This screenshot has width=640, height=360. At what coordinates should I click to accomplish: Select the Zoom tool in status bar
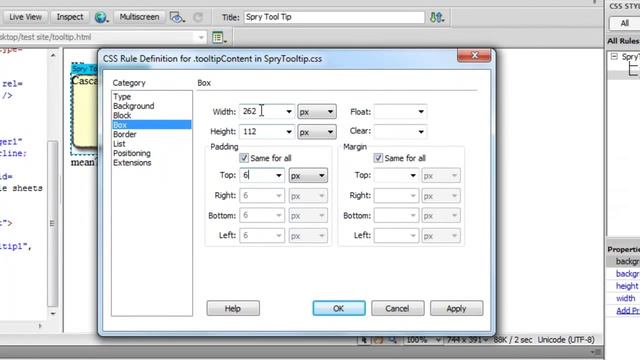coord(392,340)
